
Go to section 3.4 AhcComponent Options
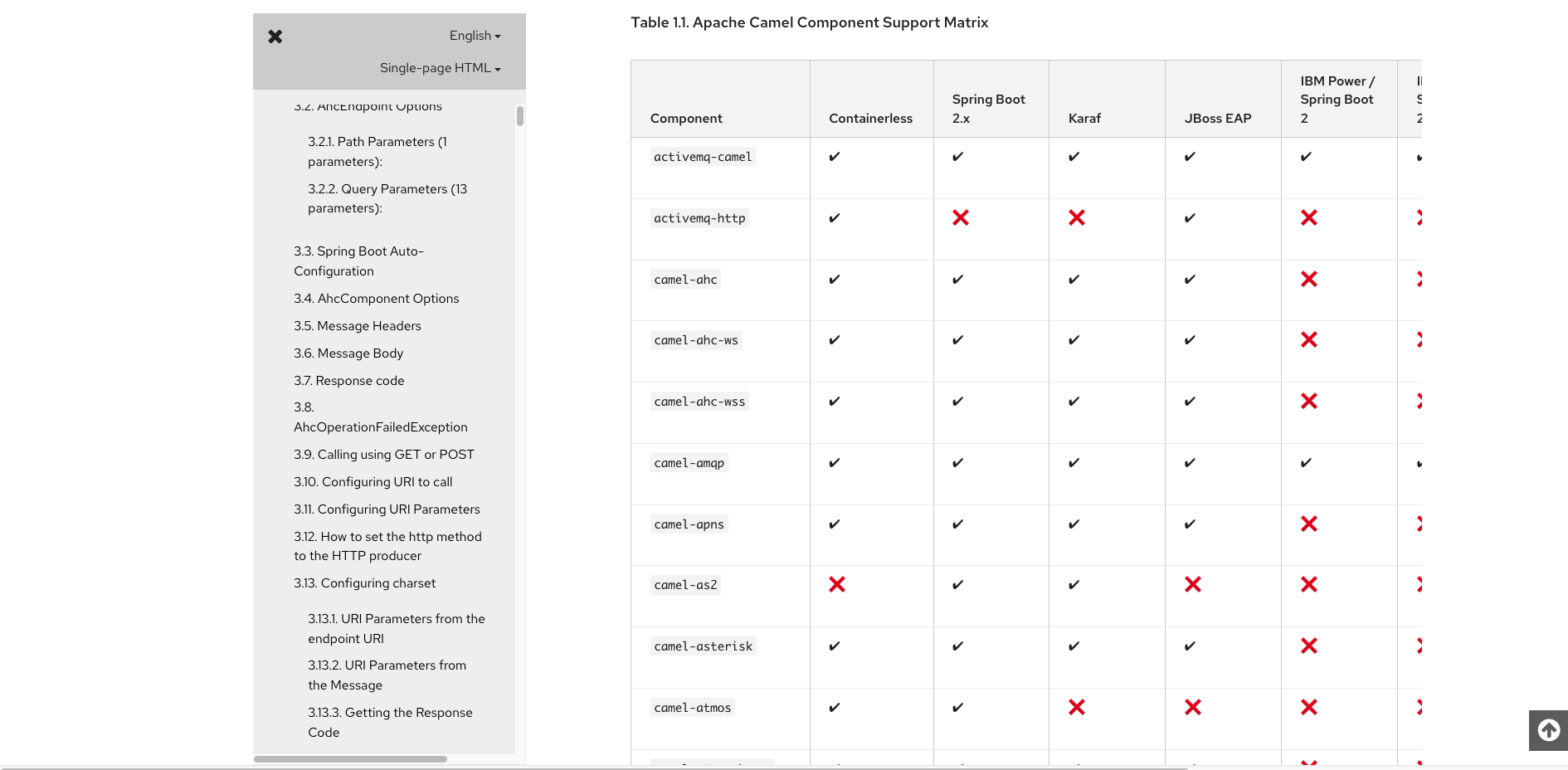pos(376,299)
